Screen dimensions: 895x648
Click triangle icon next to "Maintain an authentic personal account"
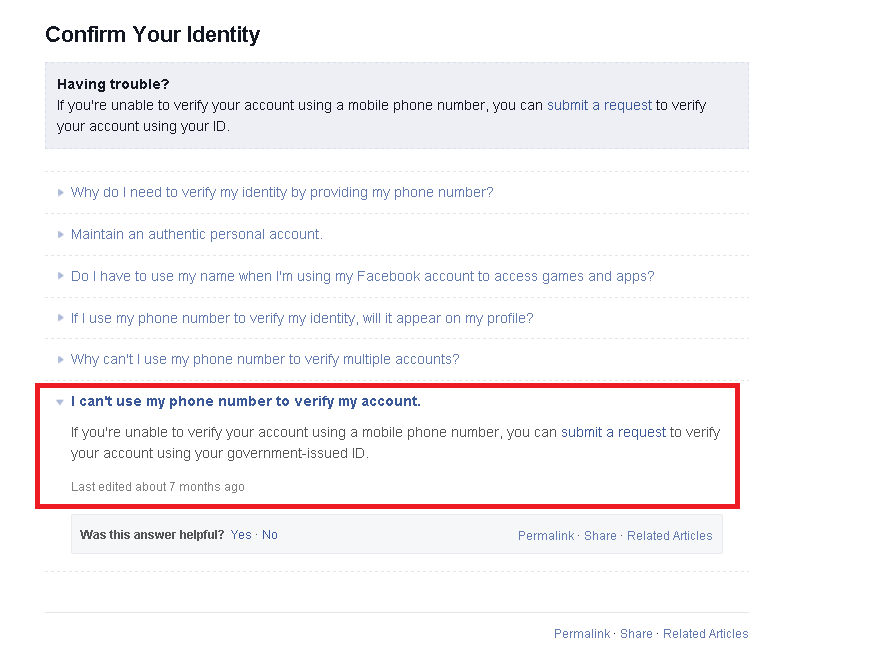click(61, 235)
